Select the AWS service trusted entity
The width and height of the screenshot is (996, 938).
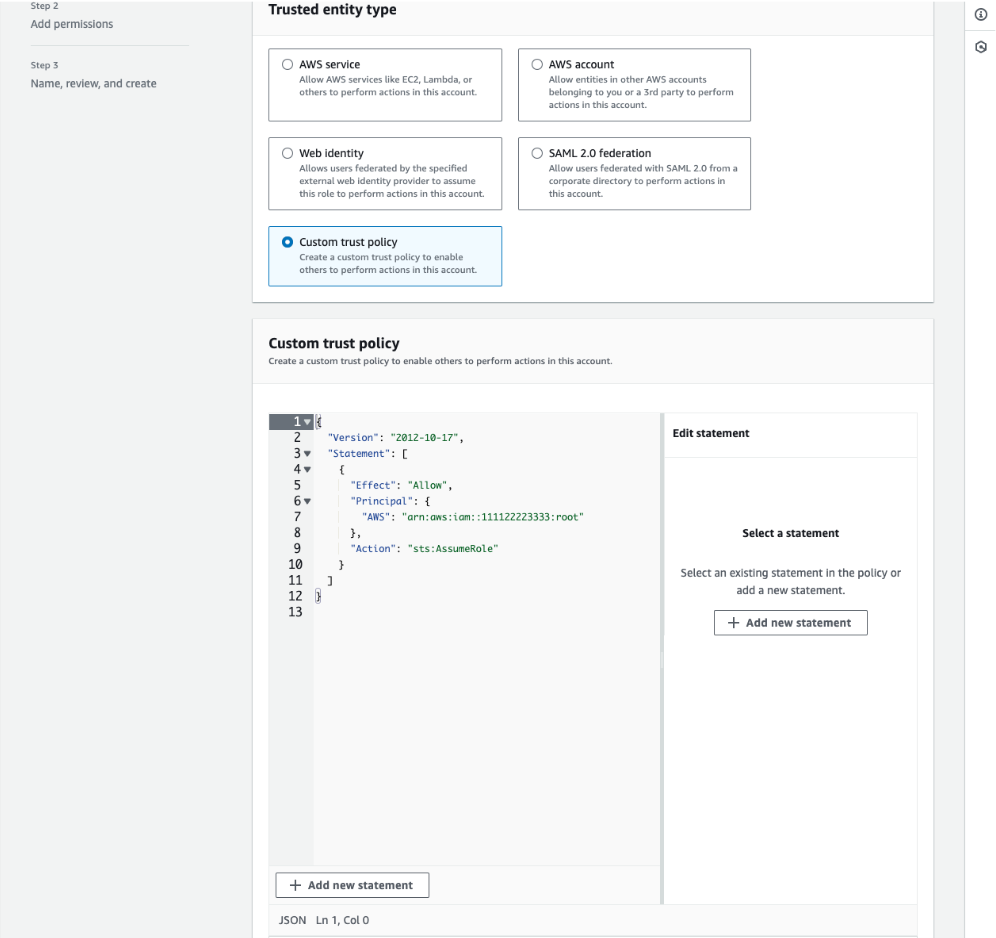coord(288,64)
